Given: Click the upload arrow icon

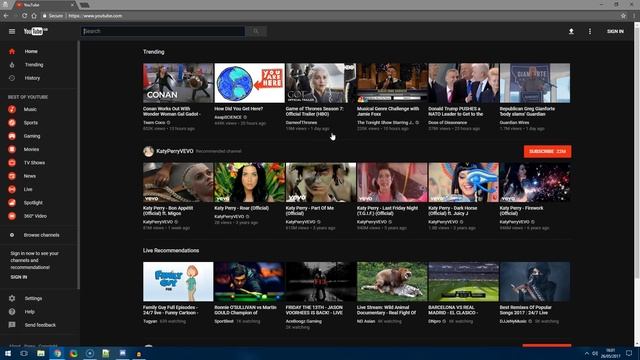Looking at the screenshot, I should click(x=571, y=31).
